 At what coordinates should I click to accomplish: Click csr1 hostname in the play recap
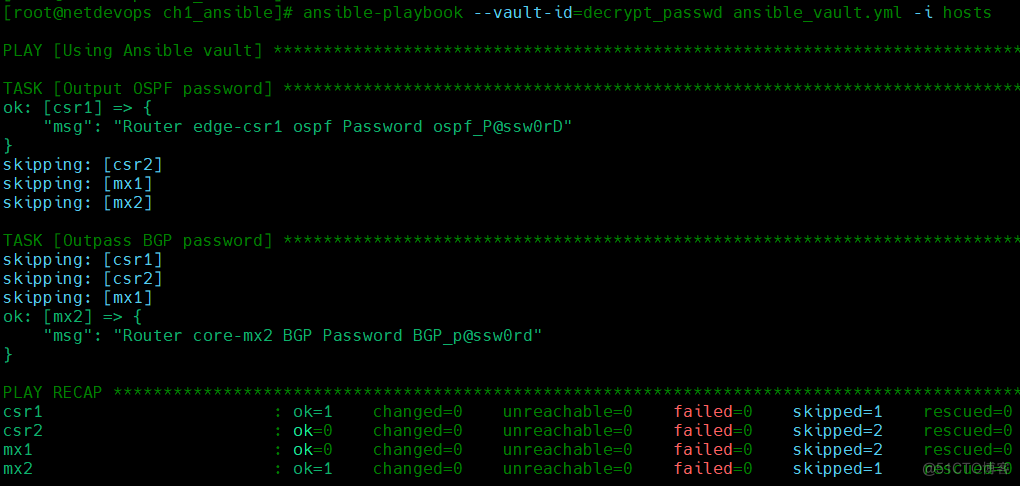tap(22, 411)
